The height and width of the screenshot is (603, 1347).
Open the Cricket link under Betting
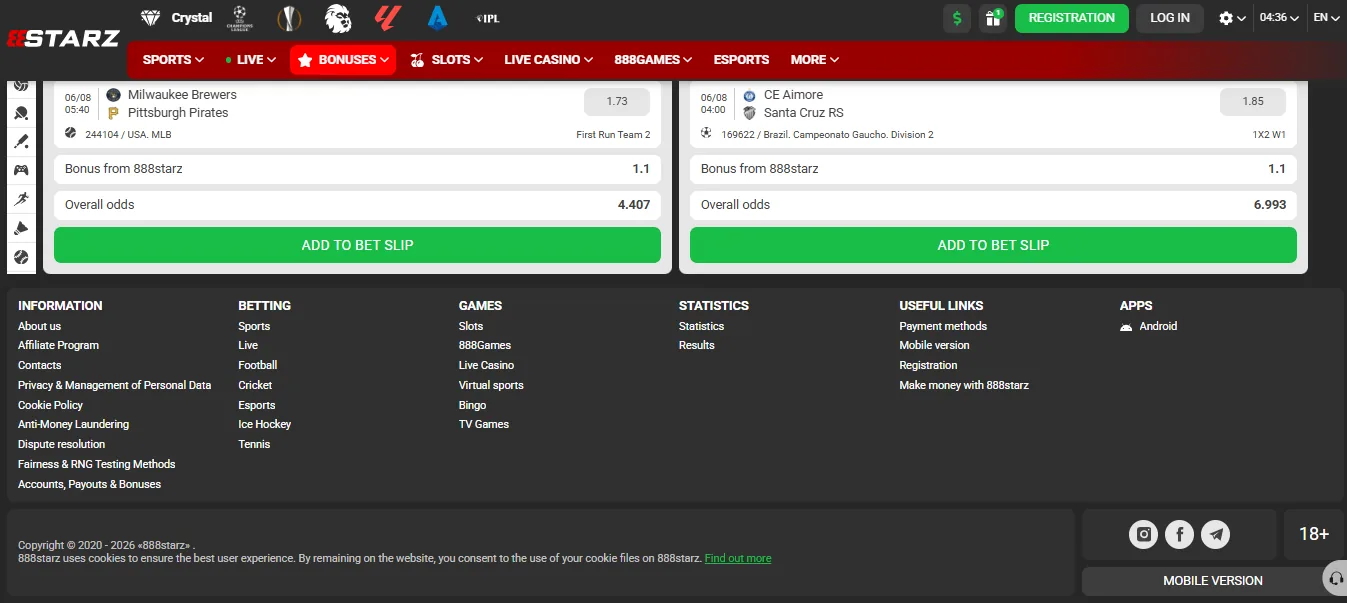[x=255, y=385]
